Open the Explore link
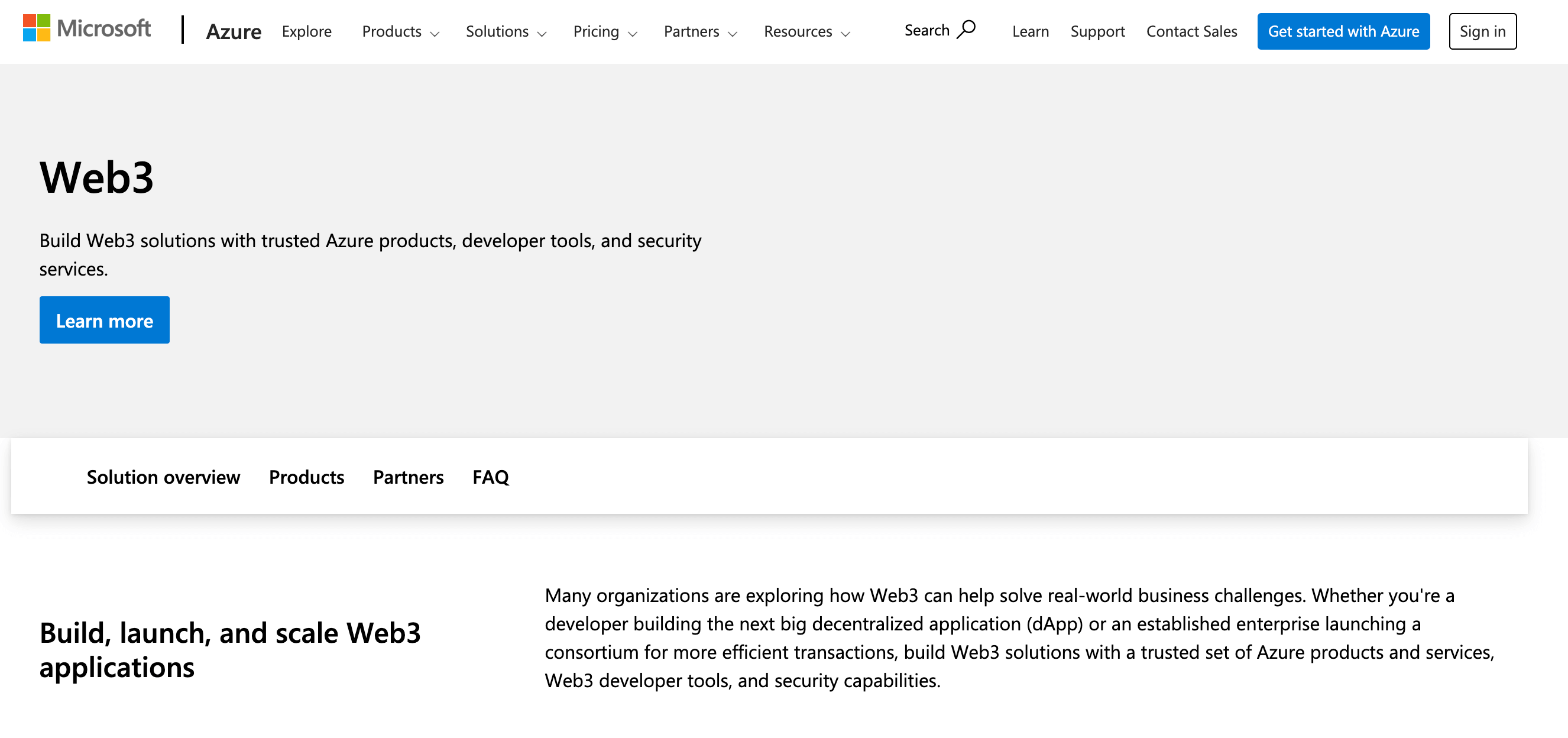 pos(306,31)
